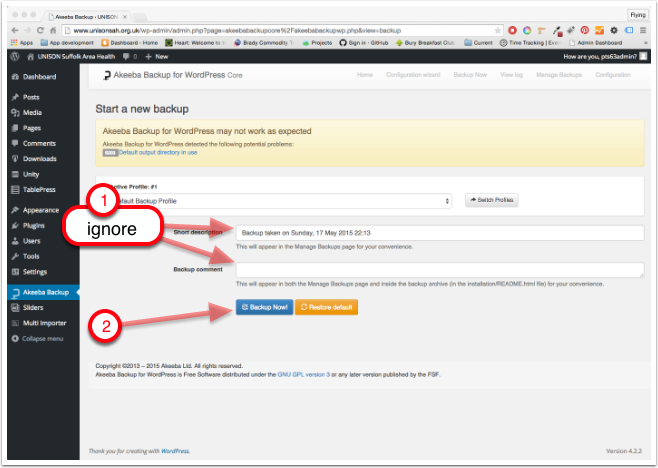Open the Configuration wizard nav item

[413, 75]
